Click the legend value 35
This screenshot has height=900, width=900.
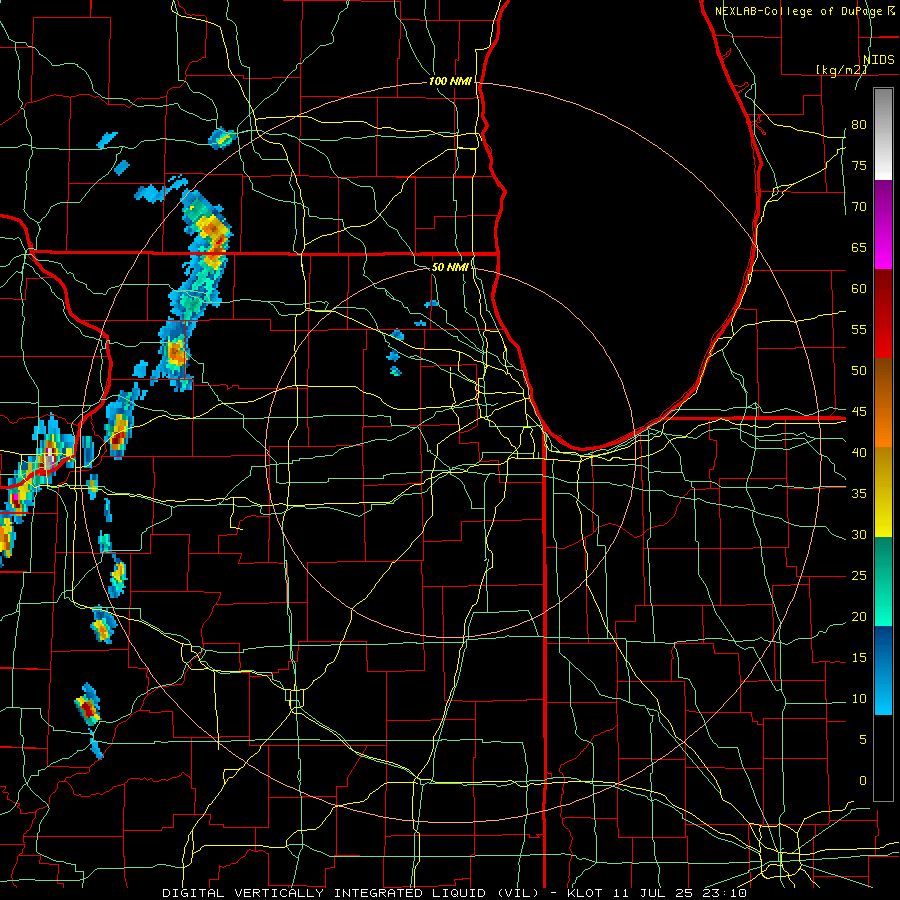(859, 494)
